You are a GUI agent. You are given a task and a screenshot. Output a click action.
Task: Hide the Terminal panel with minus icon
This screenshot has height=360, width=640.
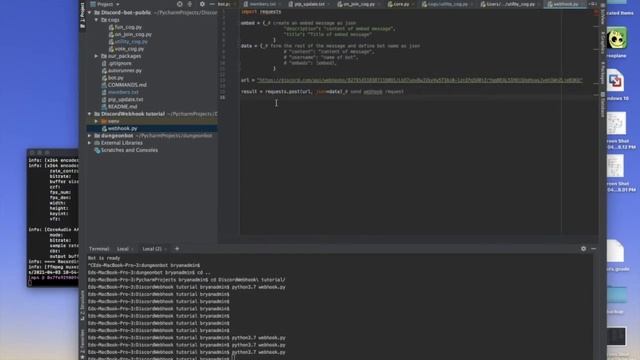593,249
